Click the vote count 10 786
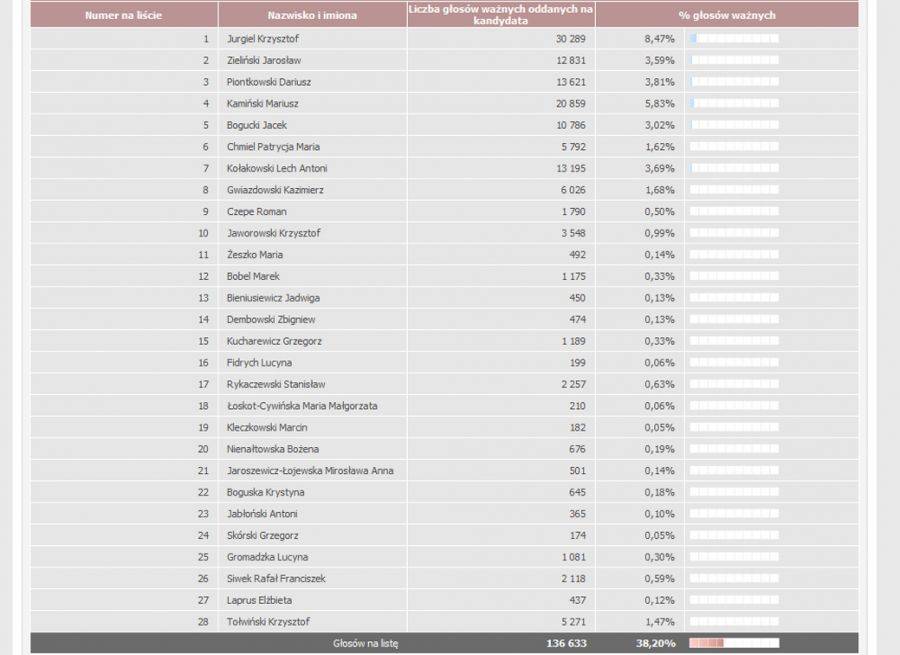 (x=571, y=125)
